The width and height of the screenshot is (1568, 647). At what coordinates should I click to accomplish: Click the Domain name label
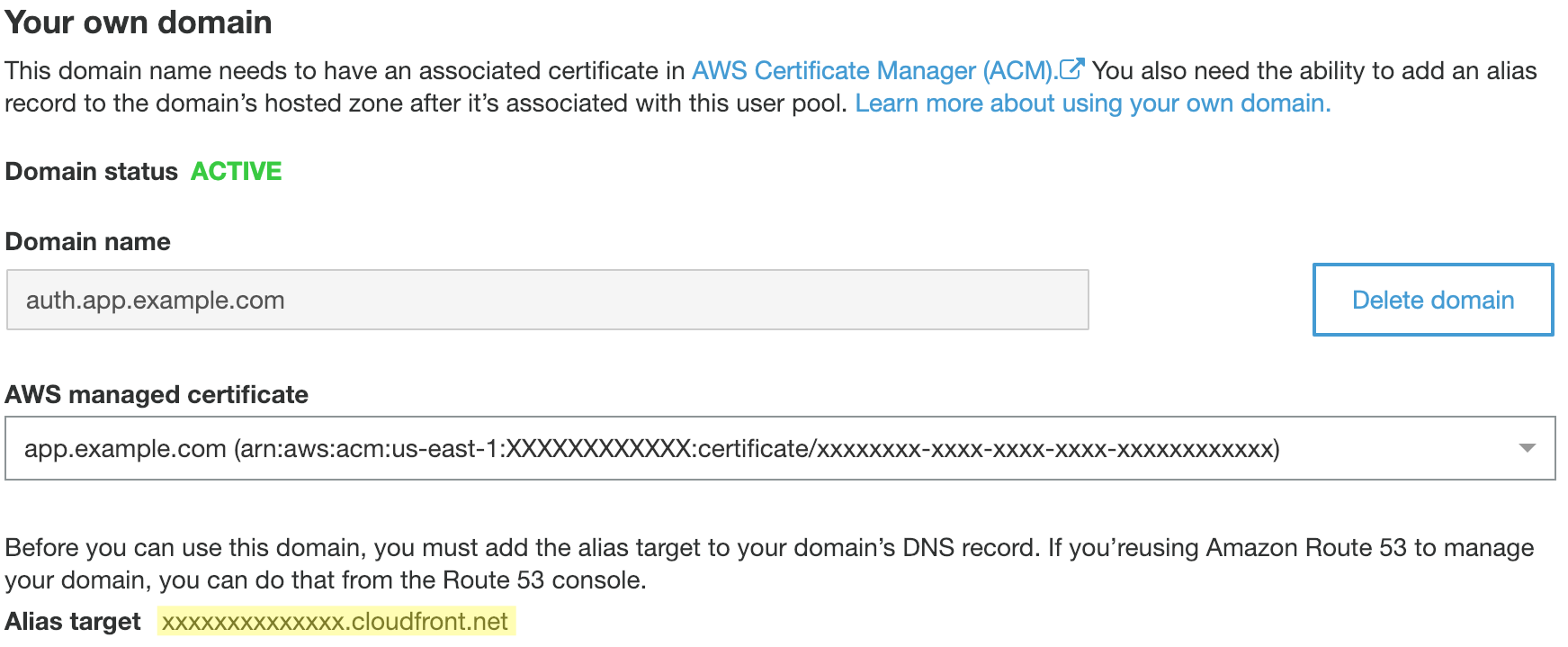click(x=87, y=241)
